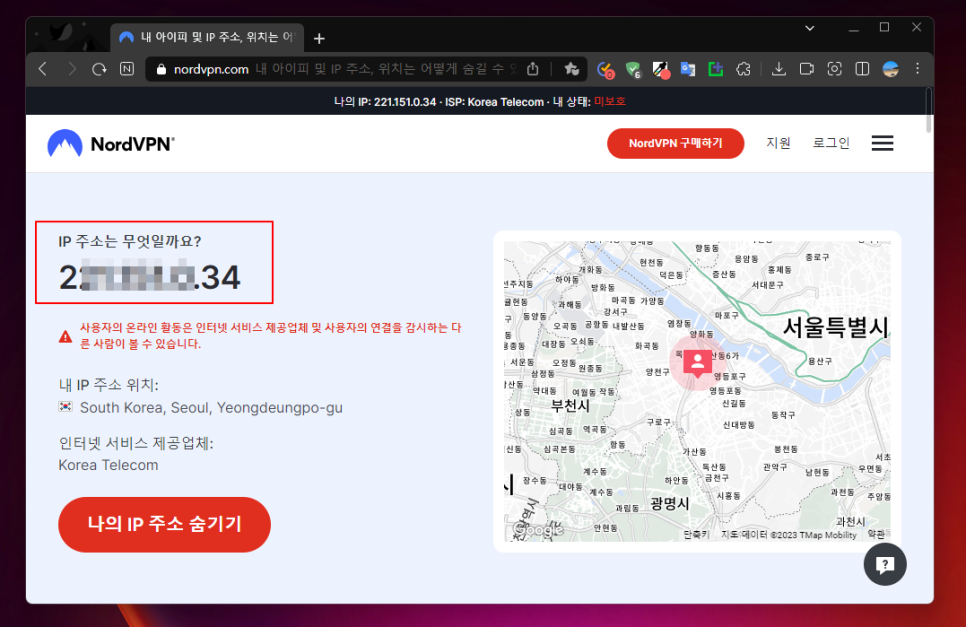Click the location pin on the map

click(697, 363)
